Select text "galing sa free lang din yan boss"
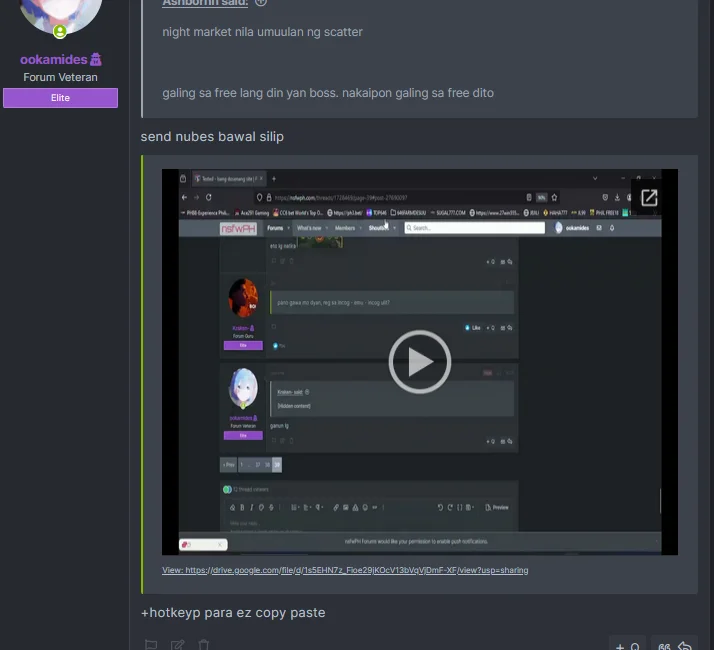 pos(250,93)
